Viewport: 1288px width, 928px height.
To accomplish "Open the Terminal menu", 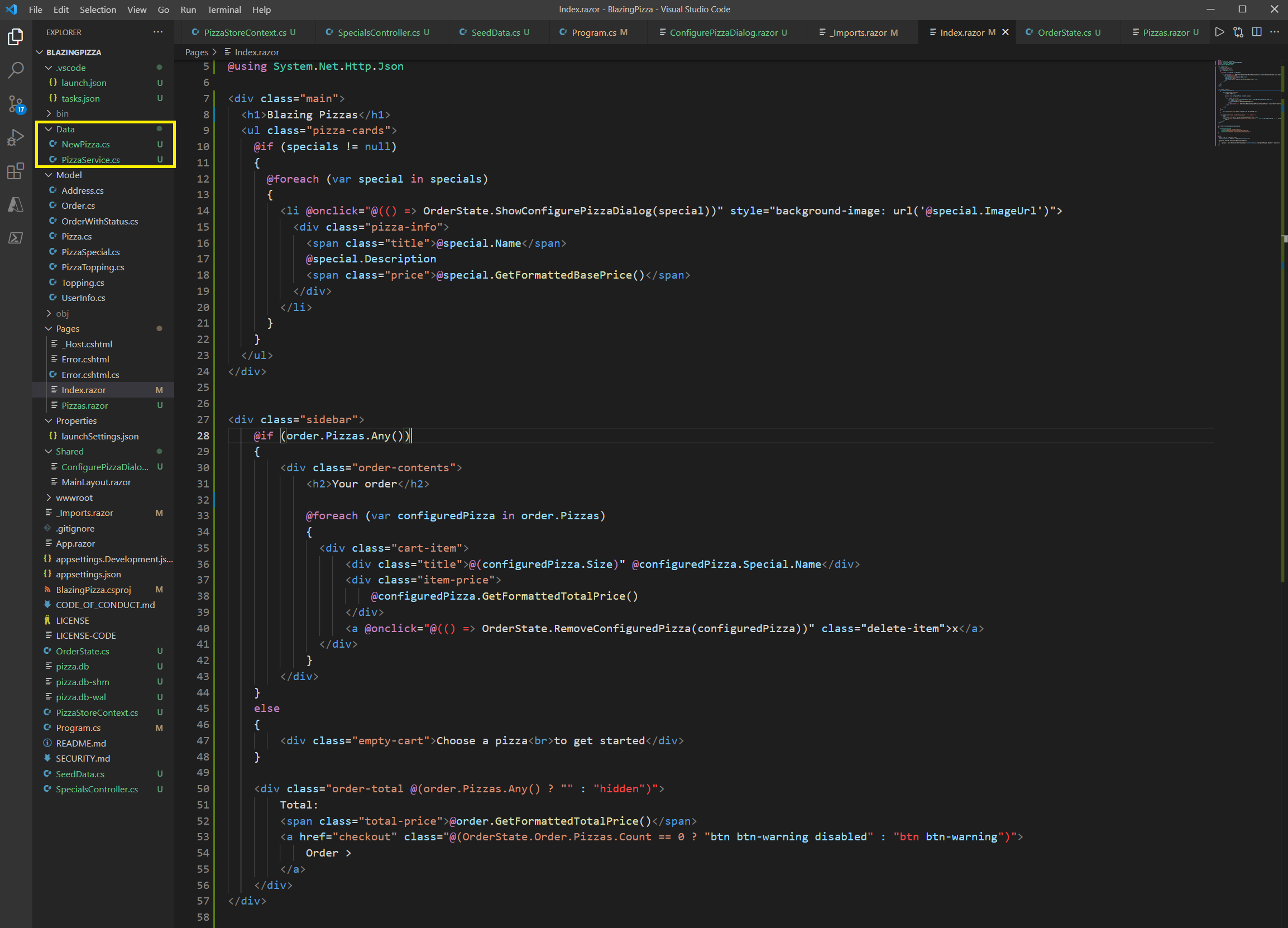I will 224,9.
